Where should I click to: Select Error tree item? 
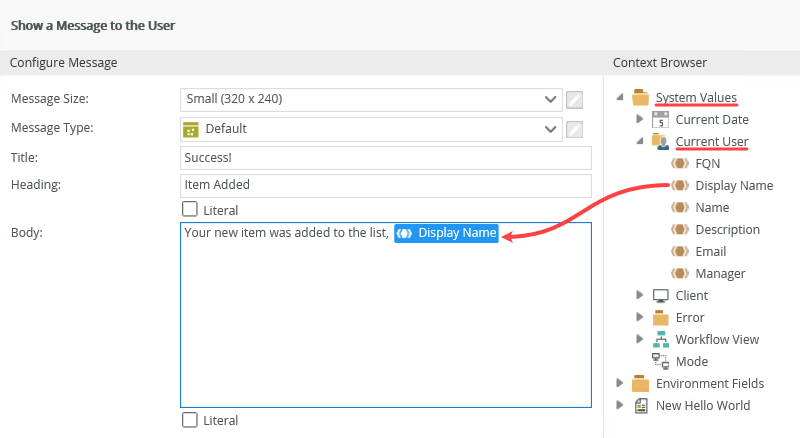coord(690,318)
